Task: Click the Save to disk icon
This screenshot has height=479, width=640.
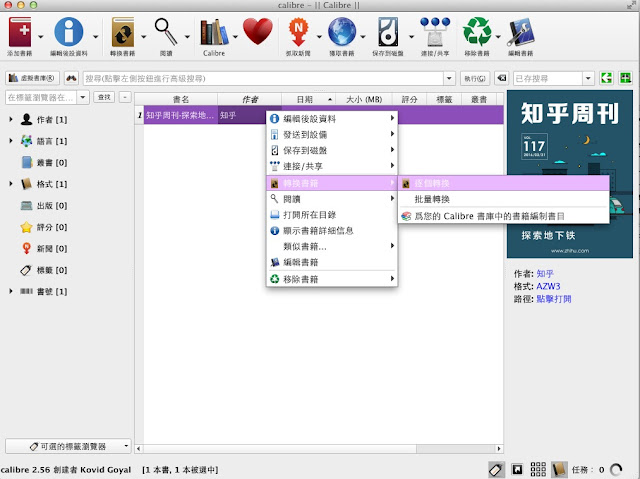Action: point(388,32)
